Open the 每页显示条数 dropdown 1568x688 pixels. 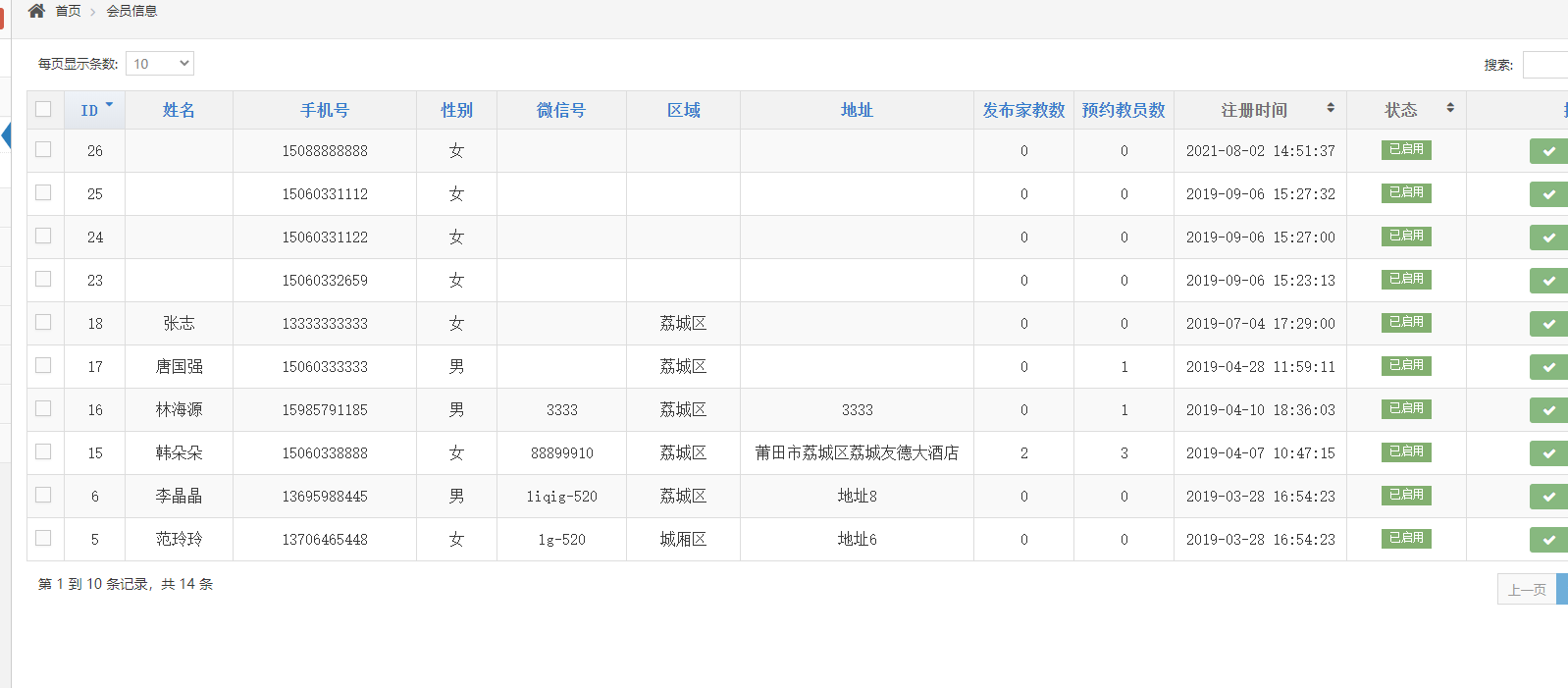pyautogui.click(x=160, y=64)
